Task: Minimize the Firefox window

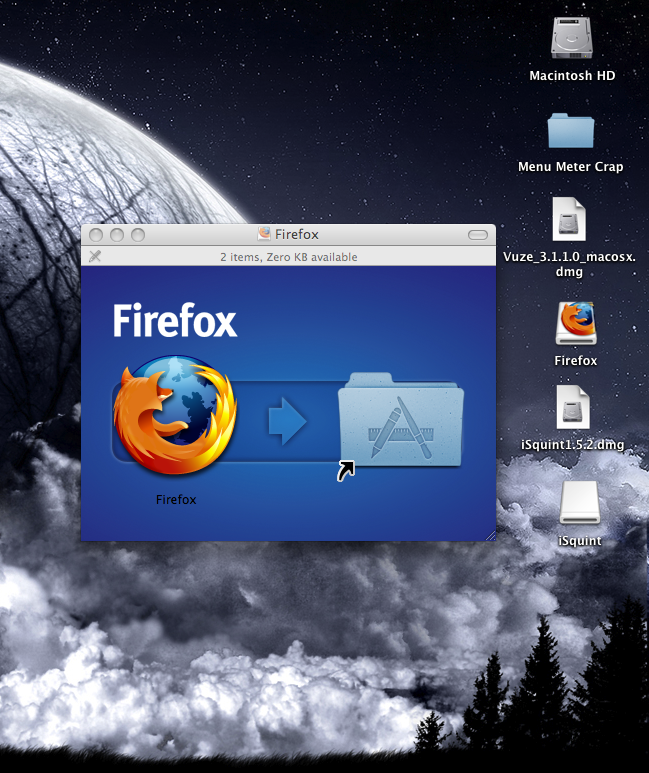Action: (x=117, y=235)
